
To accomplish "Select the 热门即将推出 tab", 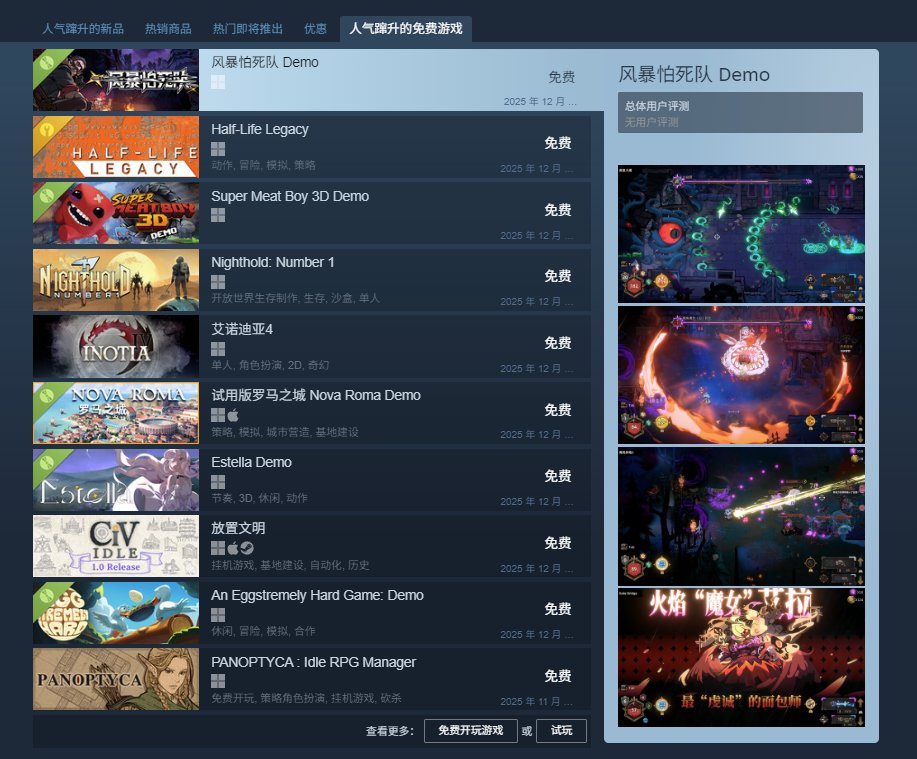I will (247, 29).
